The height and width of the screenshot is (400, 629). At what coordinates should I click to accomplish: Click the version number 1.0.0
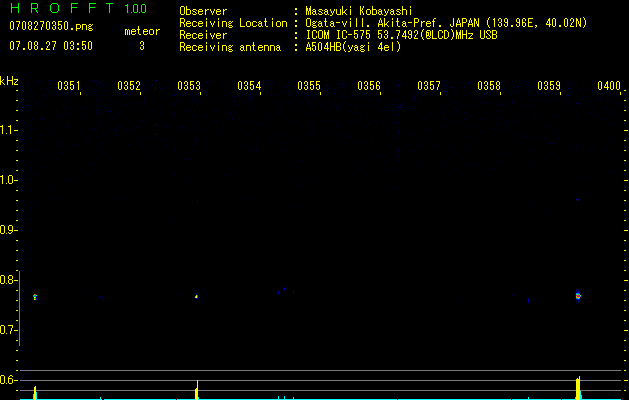(x=136, y=8)
